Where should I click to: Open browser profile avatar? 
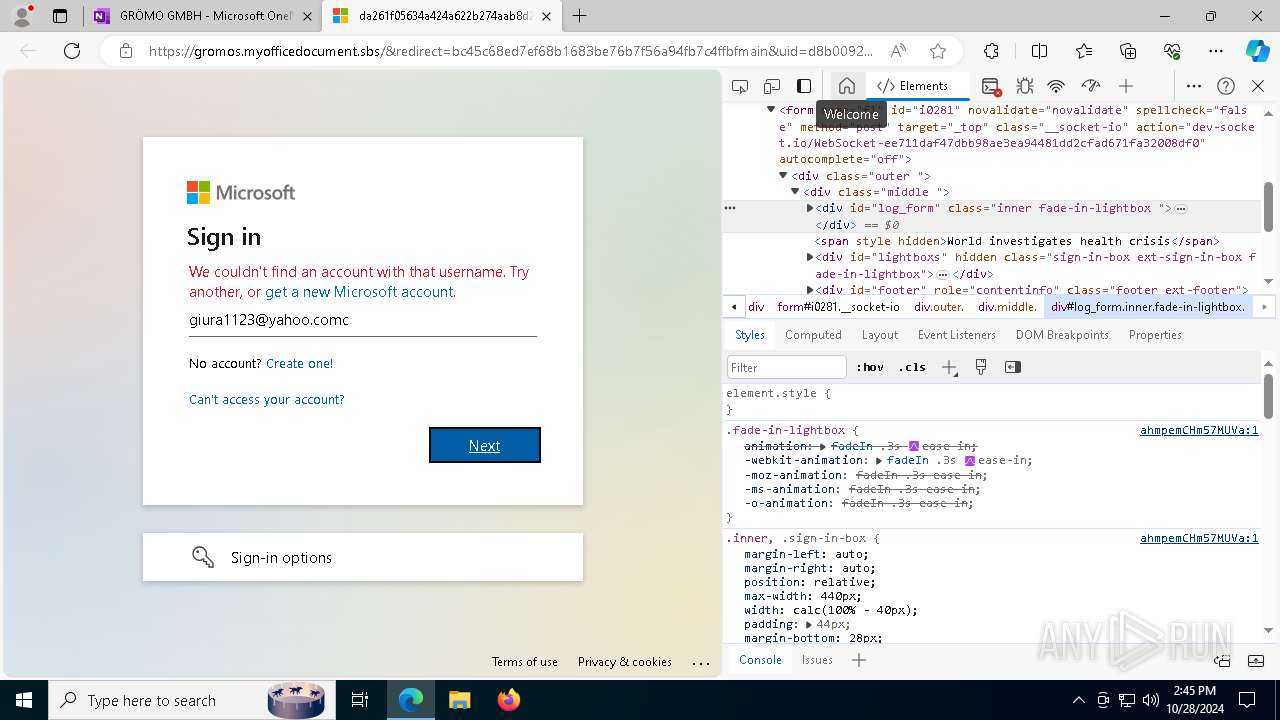tap(21, 15)
